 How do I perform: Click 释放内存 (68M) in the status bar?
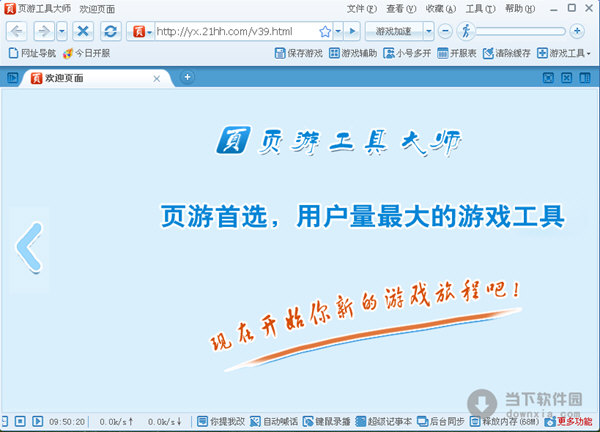[x=505, y=422]
